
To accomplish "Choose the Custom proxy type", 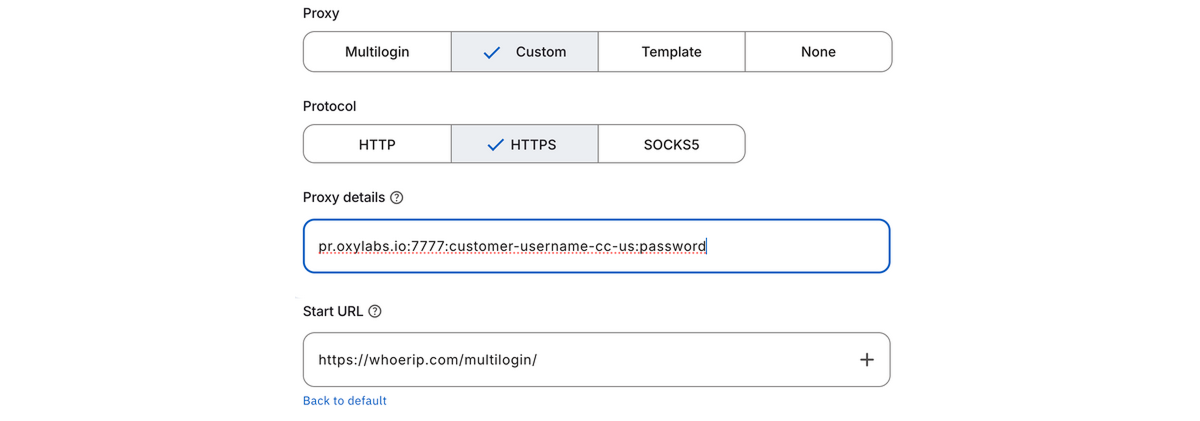I will coord(540,52).
